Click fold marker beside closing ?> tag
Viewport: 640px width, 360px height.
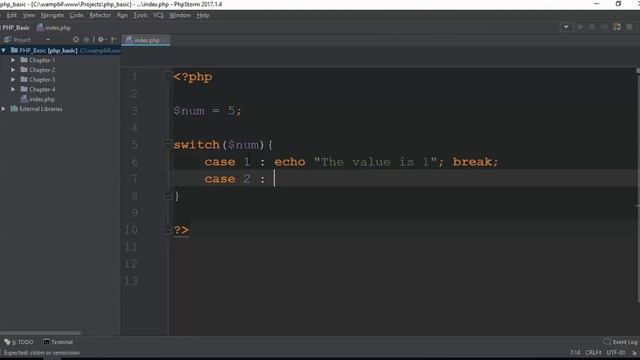click(168, 230)
